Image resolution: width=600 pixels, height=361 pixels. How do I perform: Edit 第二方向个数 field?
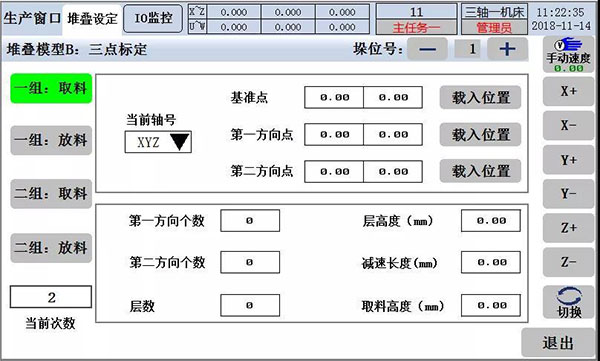pos(250,262)
